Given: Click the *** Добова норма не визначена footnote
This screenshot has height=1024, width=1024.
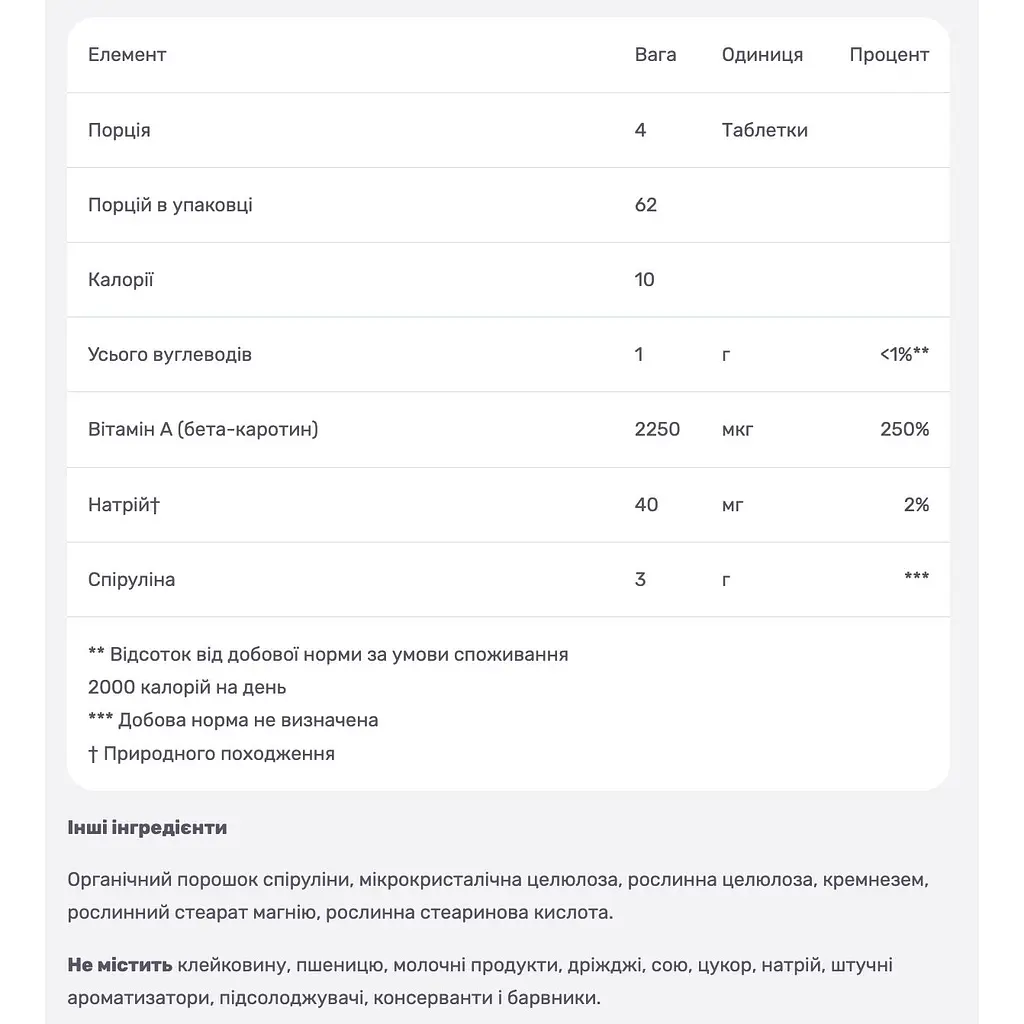Looking at the screenshot, I should pyautogui.click(x=233, y=720).
